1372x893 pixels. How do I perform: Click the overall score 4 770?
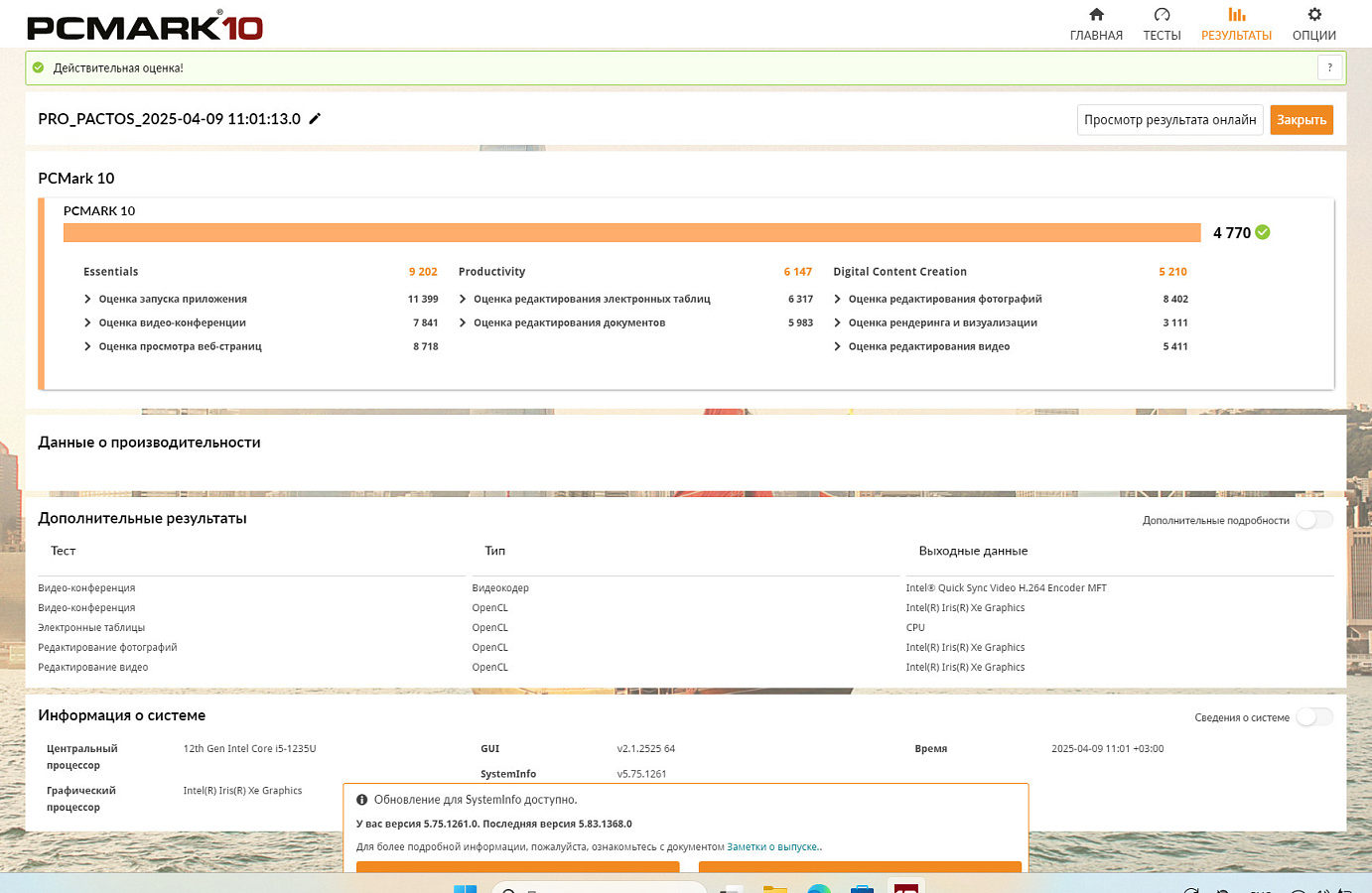click(x=1232, y=232)
